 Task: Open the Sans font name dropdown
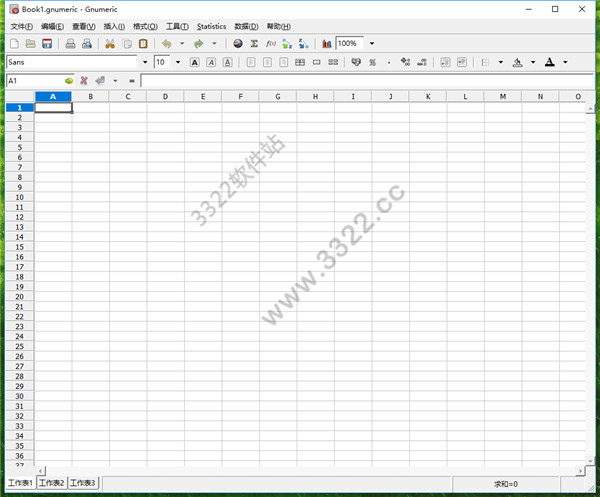(x=145, y=62)
